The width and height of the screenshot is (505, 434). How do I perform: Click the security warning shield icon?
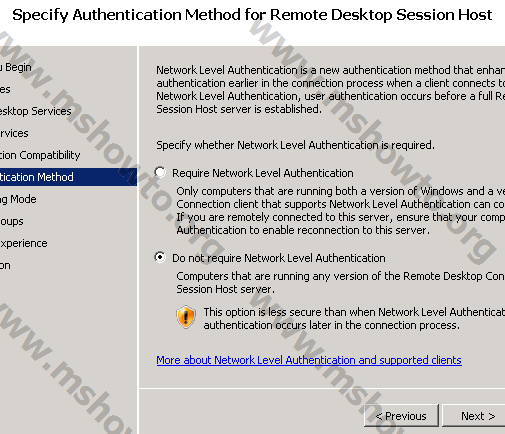tap(186, 317)
